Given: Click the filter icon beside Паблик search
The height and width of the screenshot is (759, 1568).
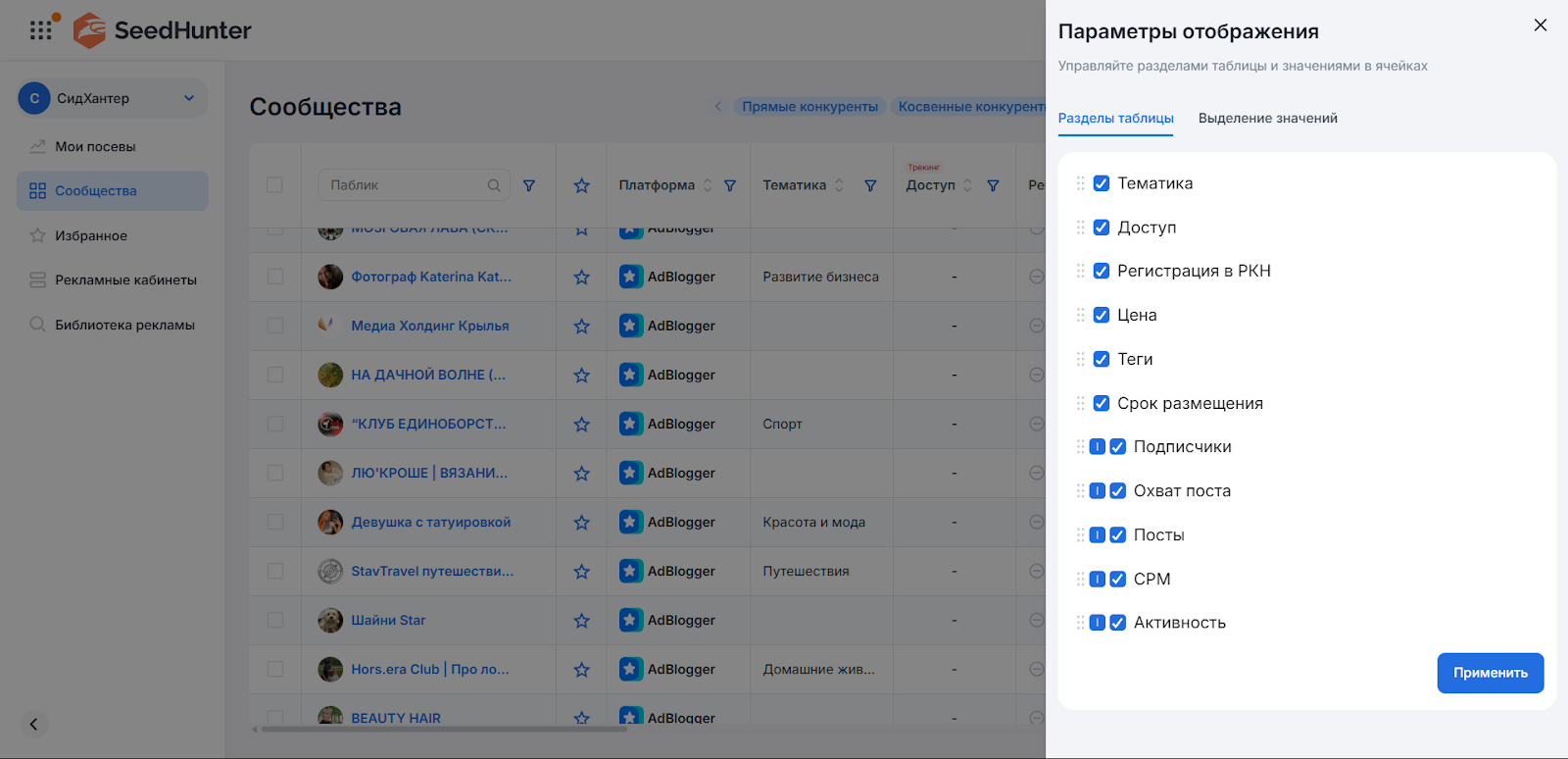Looking at the screenshot, I should (529, 185).
